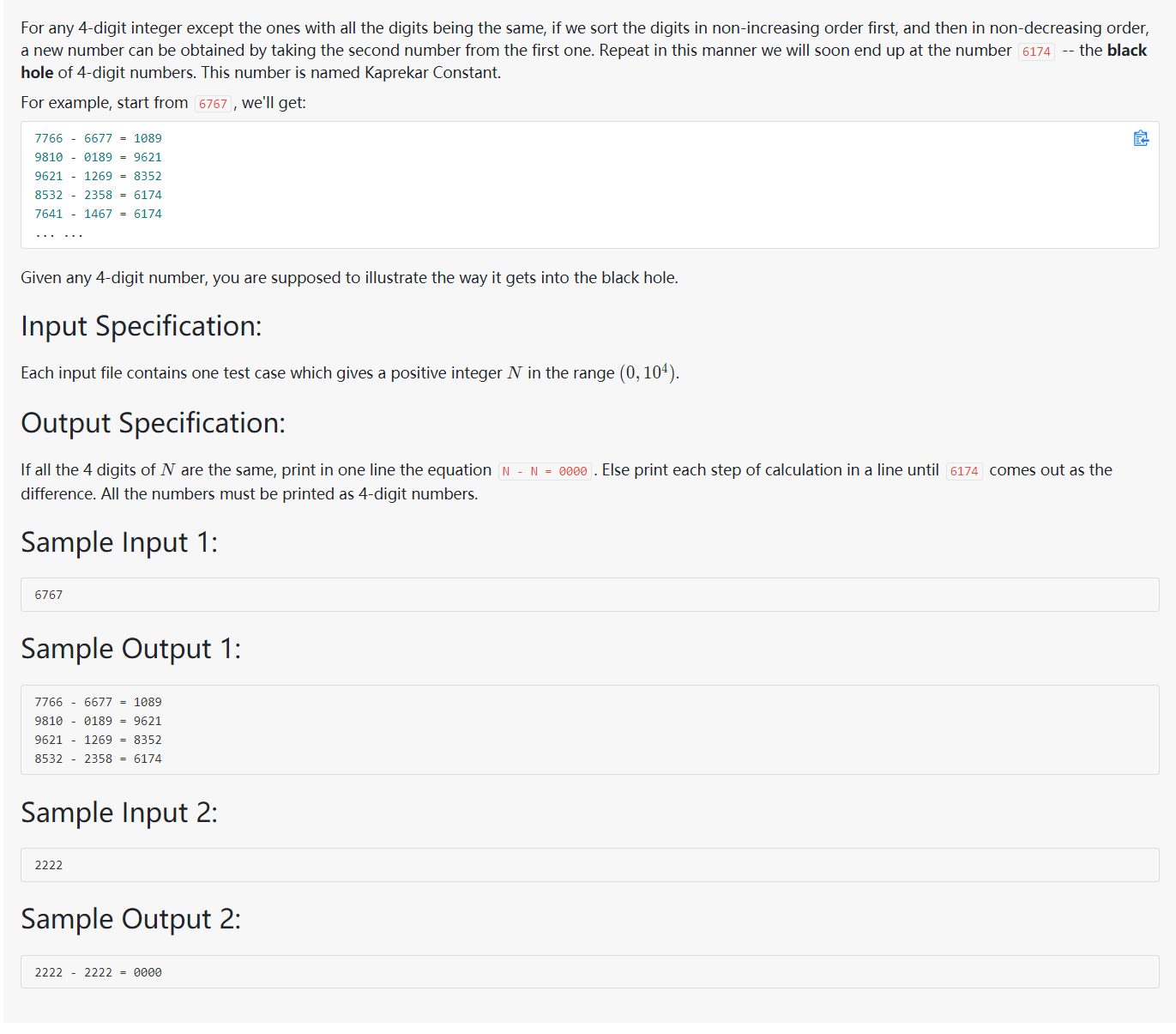Click the 'Sample Output 1:' heading
The image size is (1176, 1034).
coord(130,649)
